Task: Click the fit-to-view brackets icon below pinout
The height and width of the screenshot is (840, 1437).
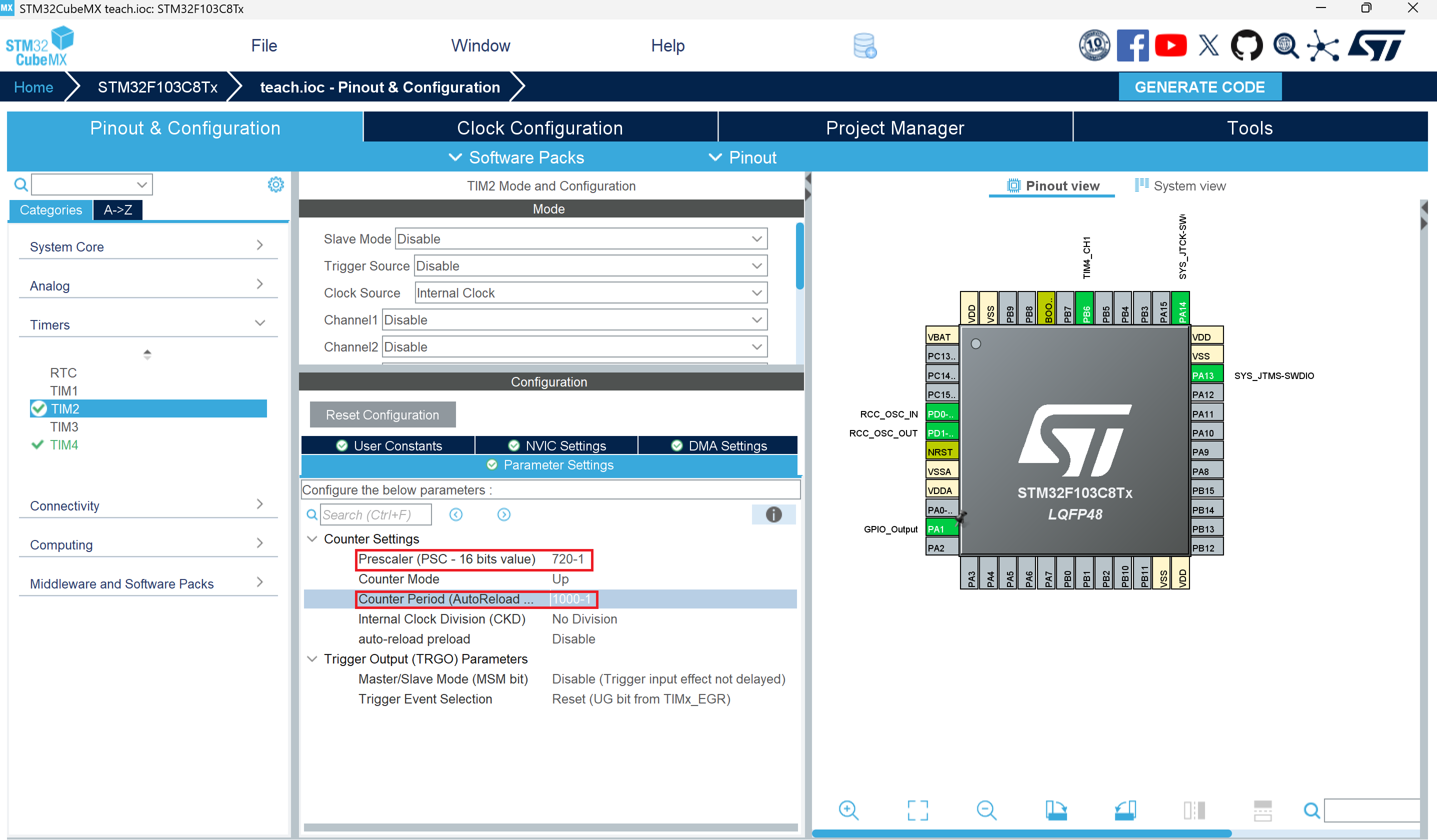Action: point(917,810)
